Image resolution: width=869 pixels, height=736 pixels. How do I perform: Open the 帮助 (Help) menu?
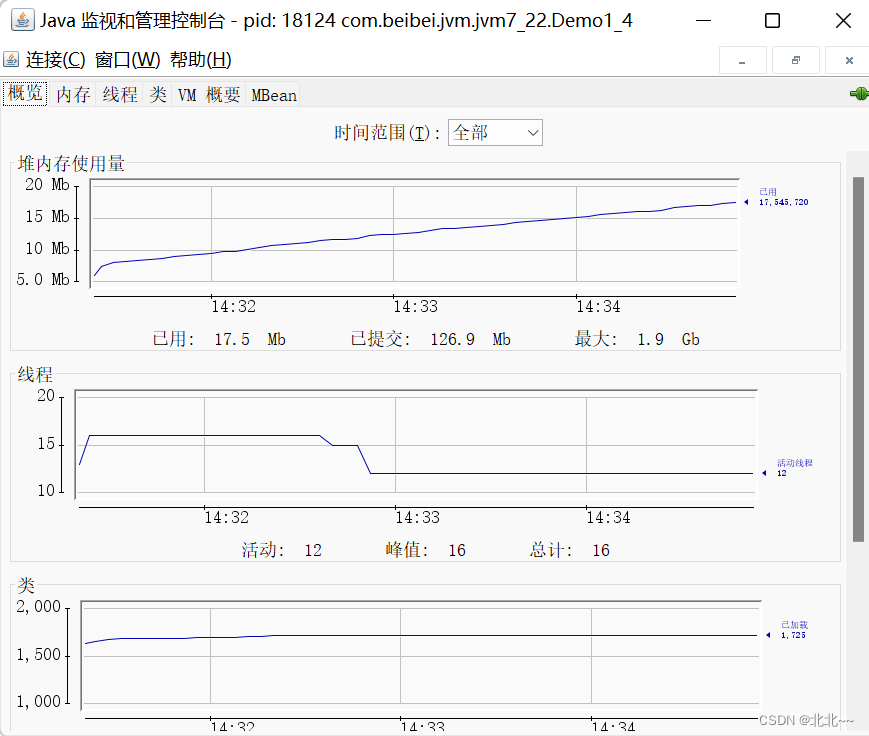click(x=200, y=60)
